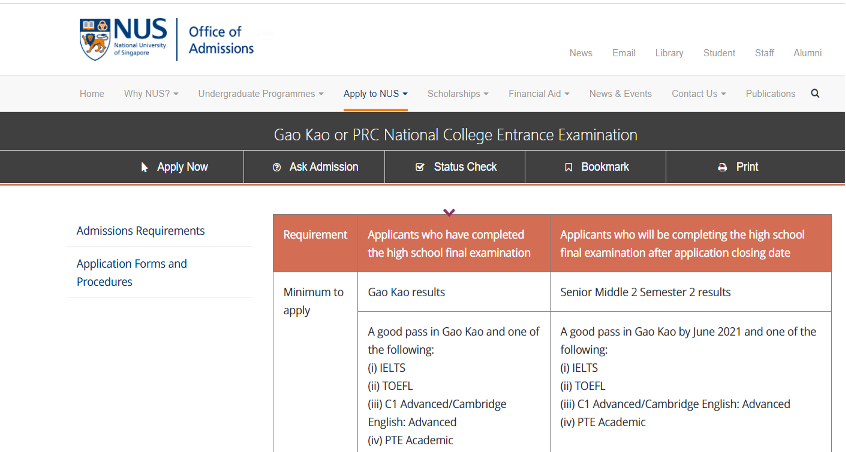The width and height of the screenshot is (846, 452).
Task: Open the search magnifier icon
Action: point(815,94)
